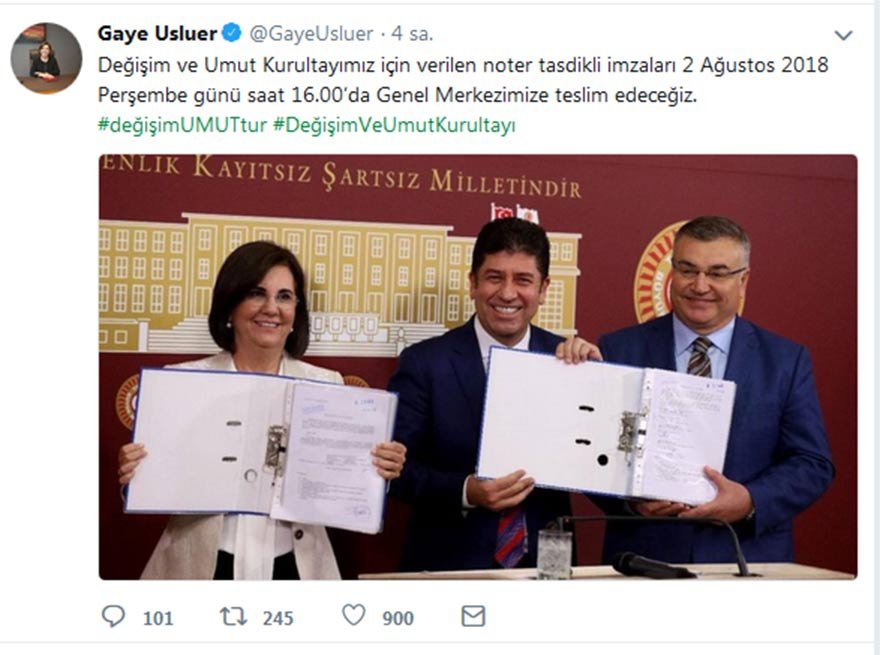Click the 4 sa. timestamp

coord(412,34)
